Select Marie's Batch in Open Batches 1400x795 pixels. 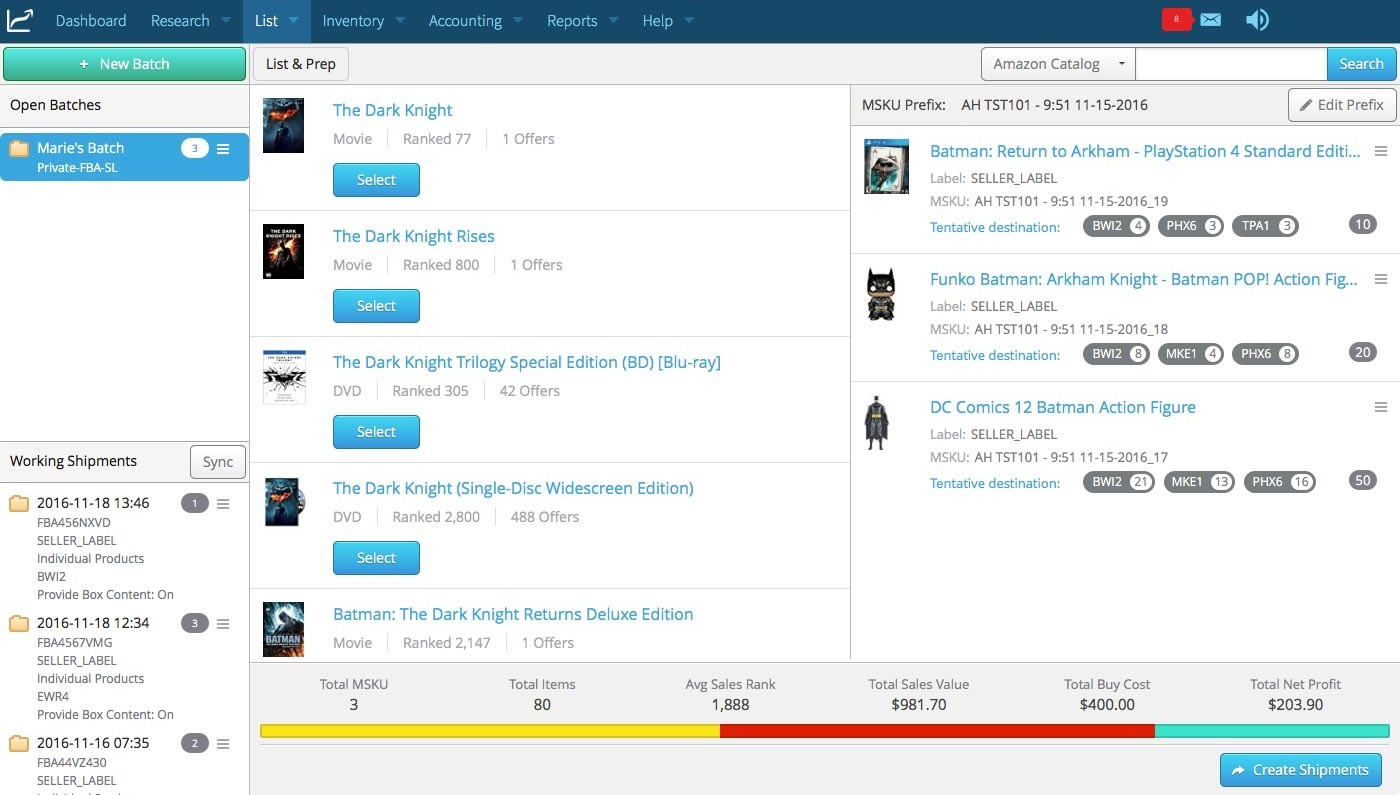click(x=124, y=157)
